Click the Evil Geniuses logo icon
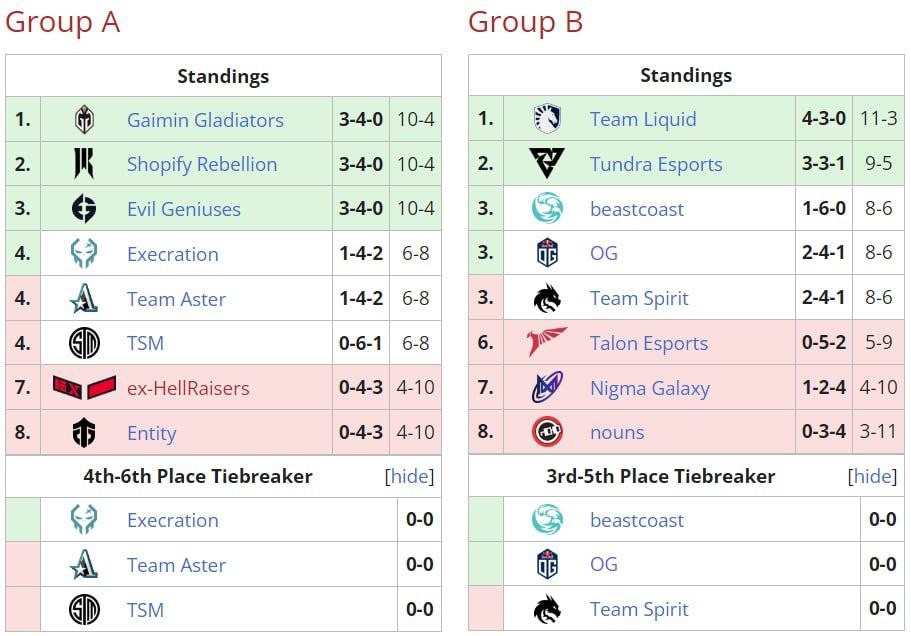Viewport: 911px width, 636px height. tap(84, 209)
